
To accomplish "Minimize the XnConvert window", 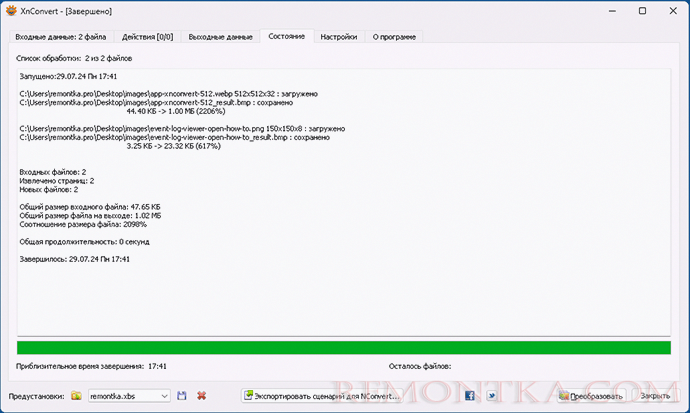I will (x=612, y=11).
